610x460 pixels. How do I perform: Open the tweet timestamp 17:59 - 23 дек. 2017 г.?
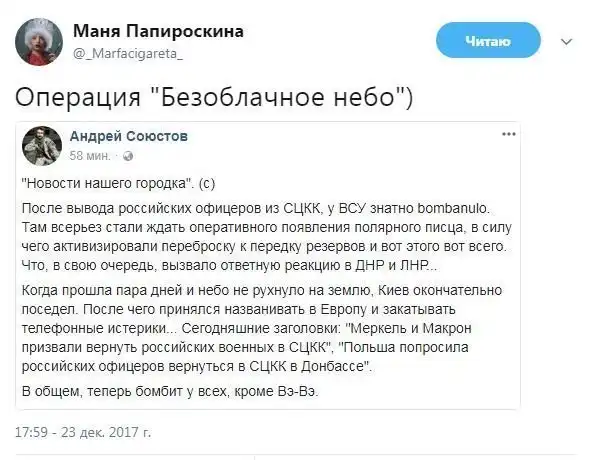83,432
